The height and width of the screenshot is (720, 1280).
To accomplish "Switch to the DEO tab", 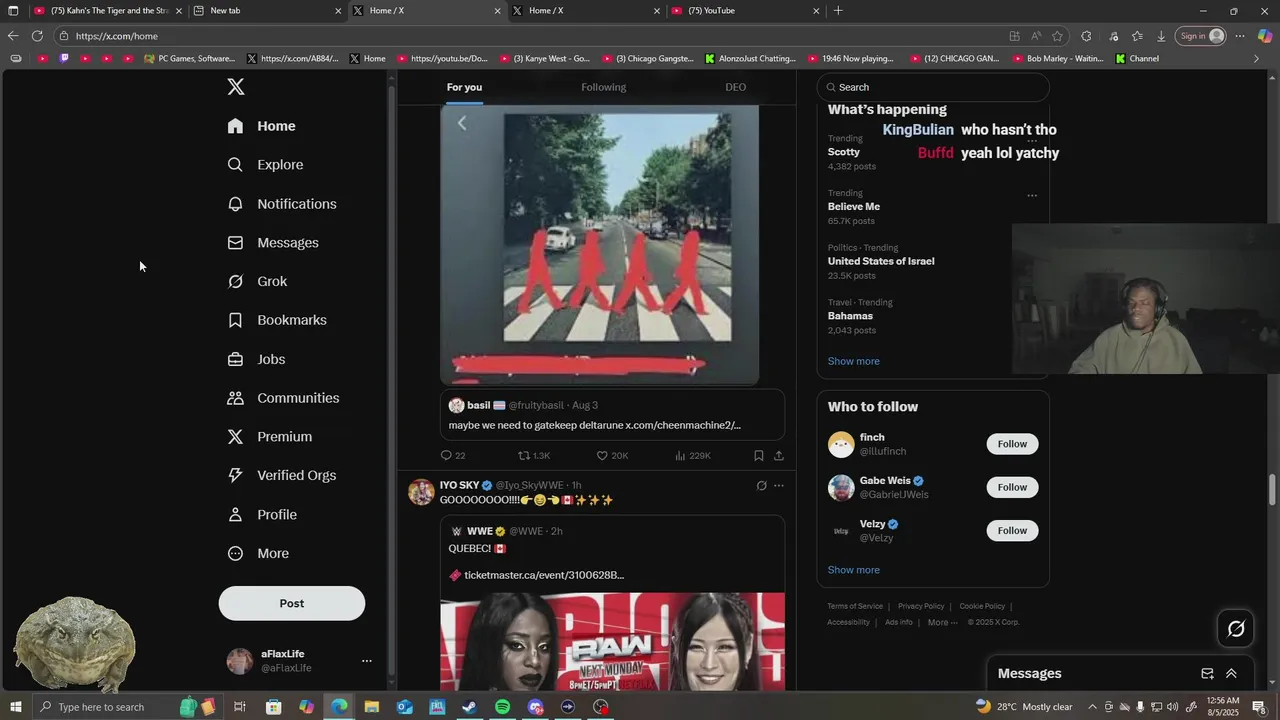I will 735,87.
